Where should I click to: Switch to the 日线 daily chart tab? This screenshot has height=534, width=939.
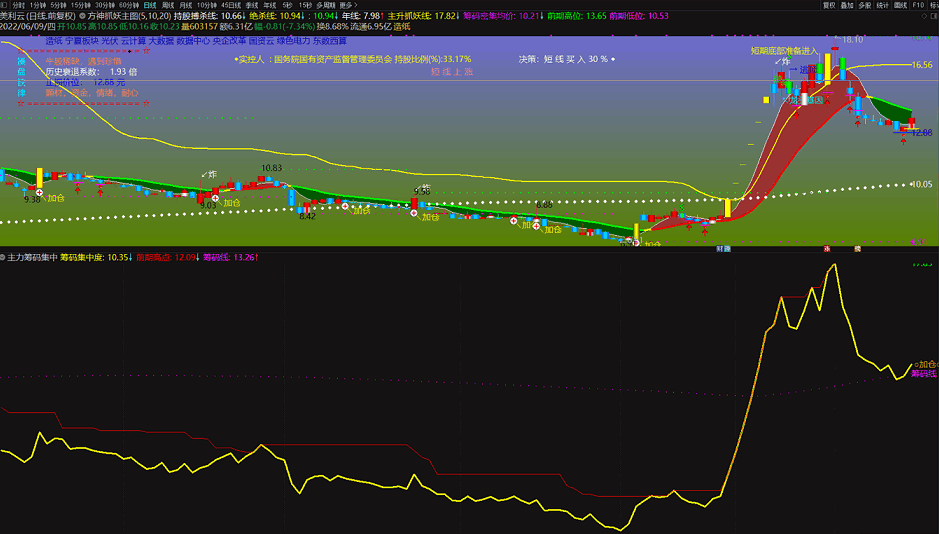point(150,5)
